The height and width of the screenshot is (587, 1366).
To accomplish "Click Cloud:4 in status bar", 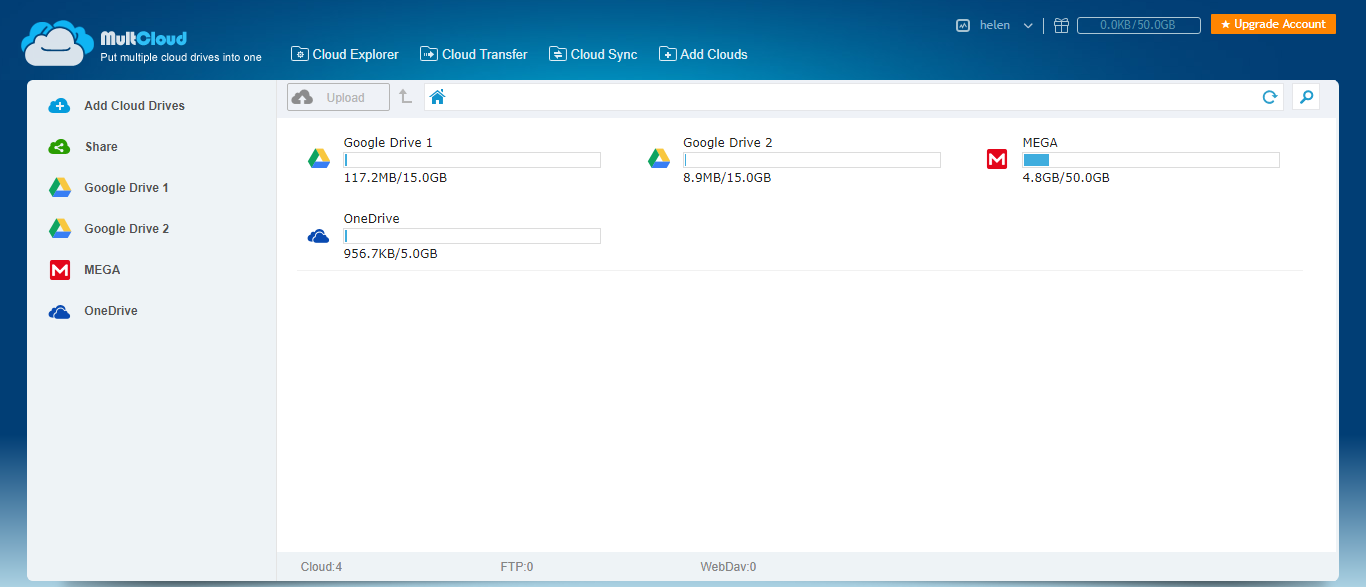I will pyautogui.click(x=321, y=567).
